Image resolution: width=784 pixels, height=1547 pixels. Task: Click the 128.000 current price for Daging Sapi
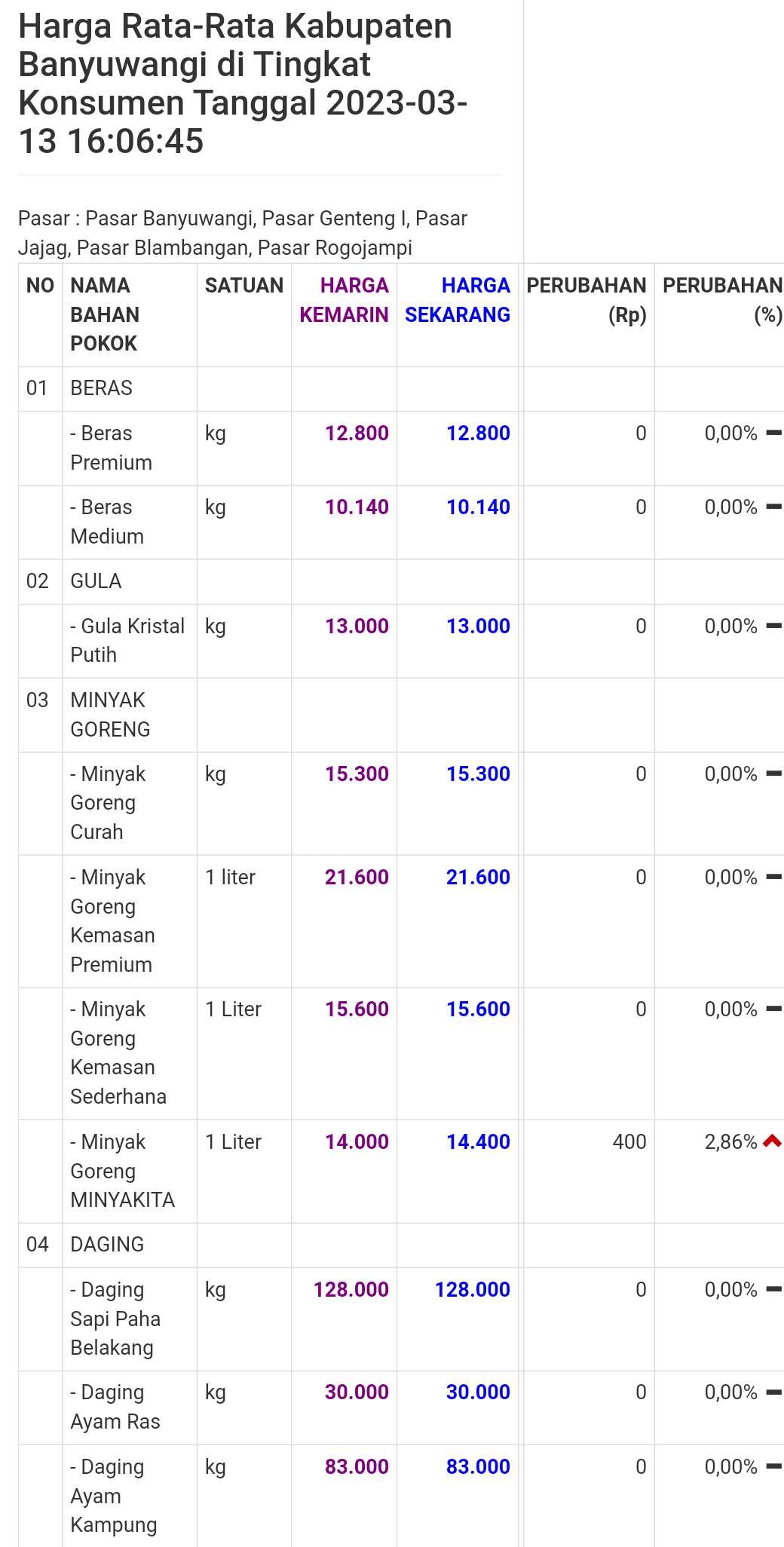(473, 1290)
